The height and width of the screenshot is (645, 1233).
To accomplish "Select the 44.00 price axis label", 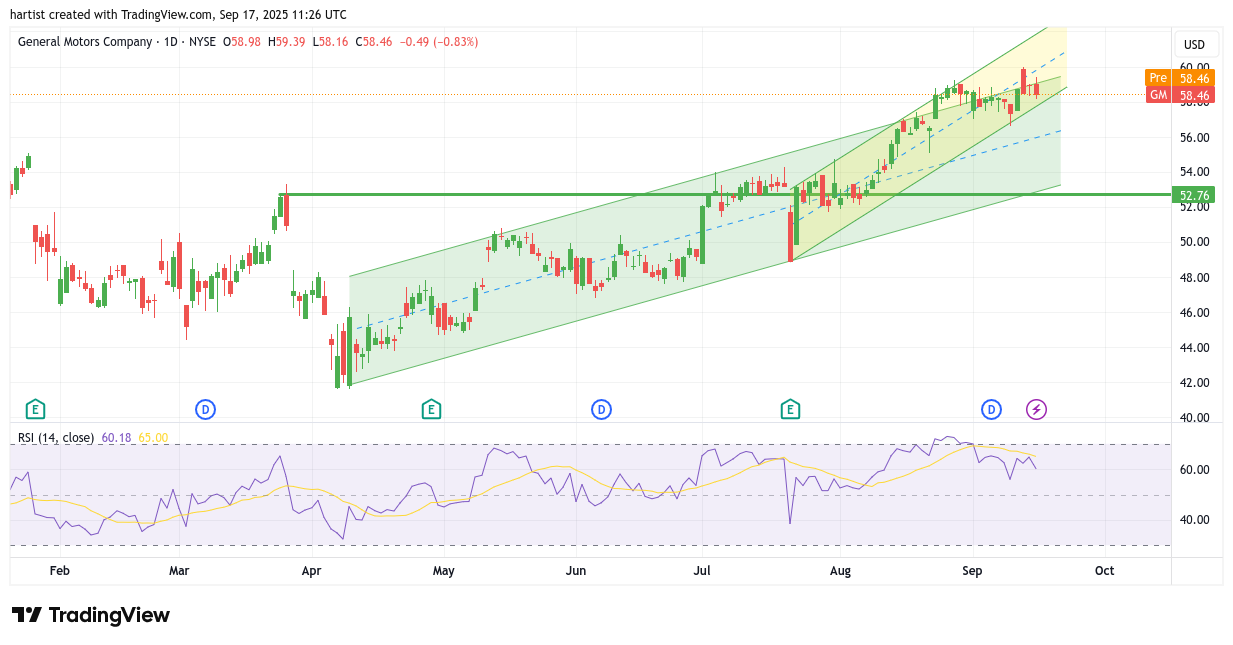I will 1194,348.
